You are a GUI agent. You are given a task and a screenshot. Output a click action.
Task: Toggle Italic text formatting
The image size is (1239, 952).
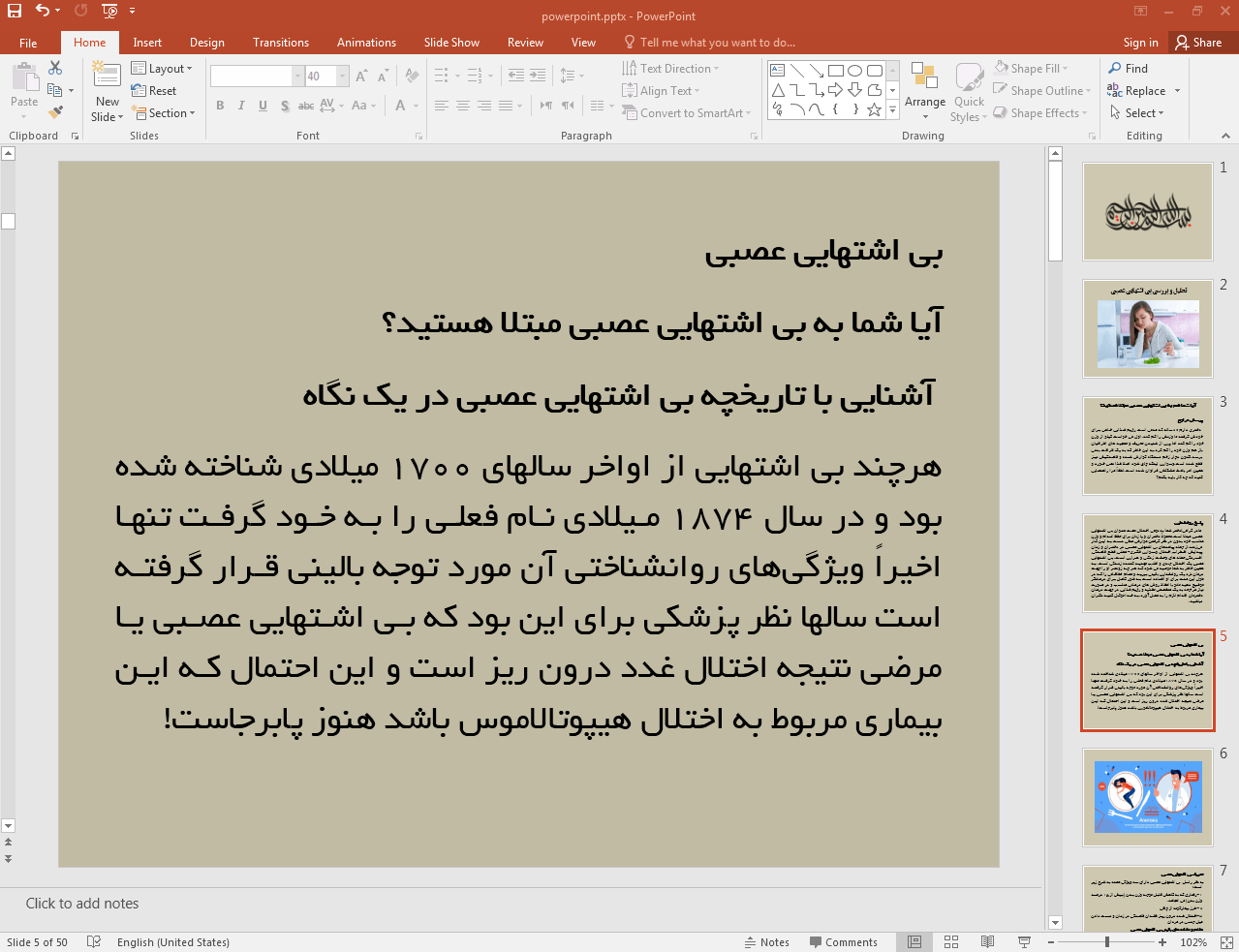pos(241,106)
